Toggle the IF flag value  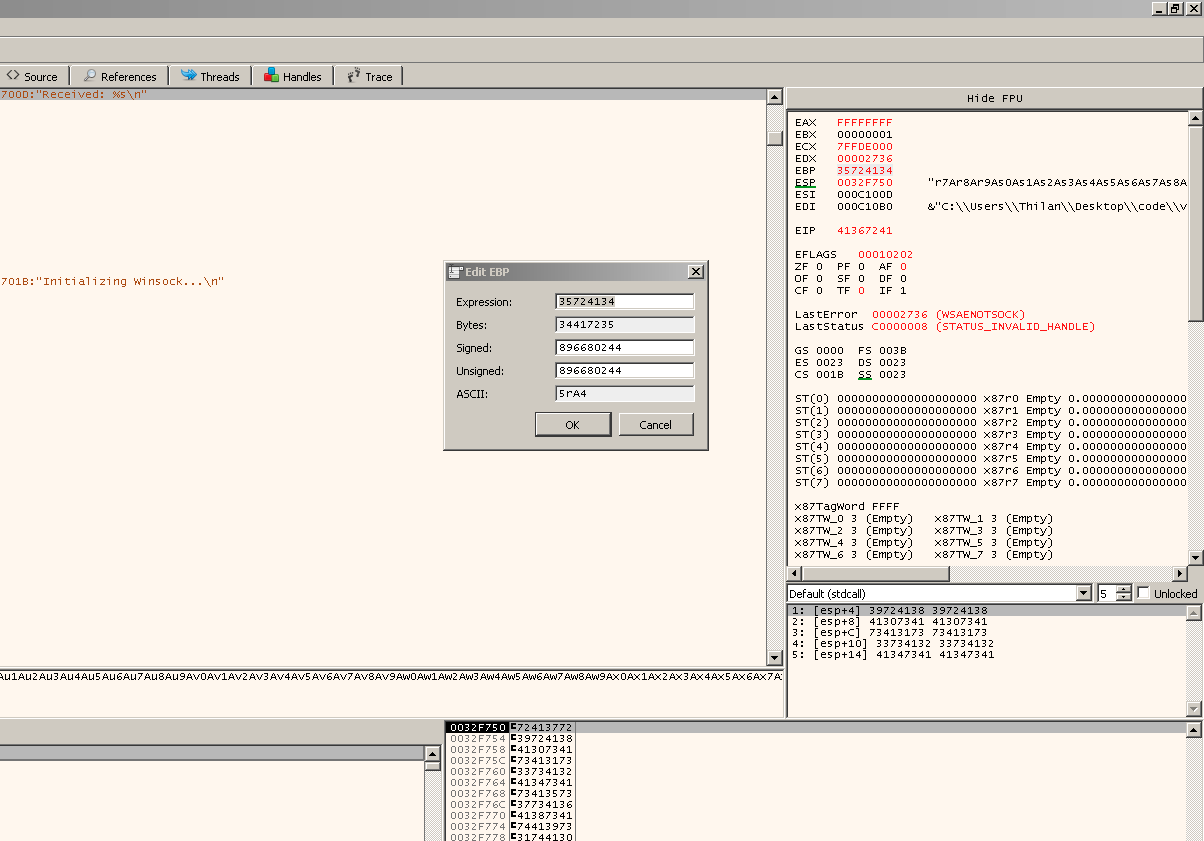coord(903,290)
